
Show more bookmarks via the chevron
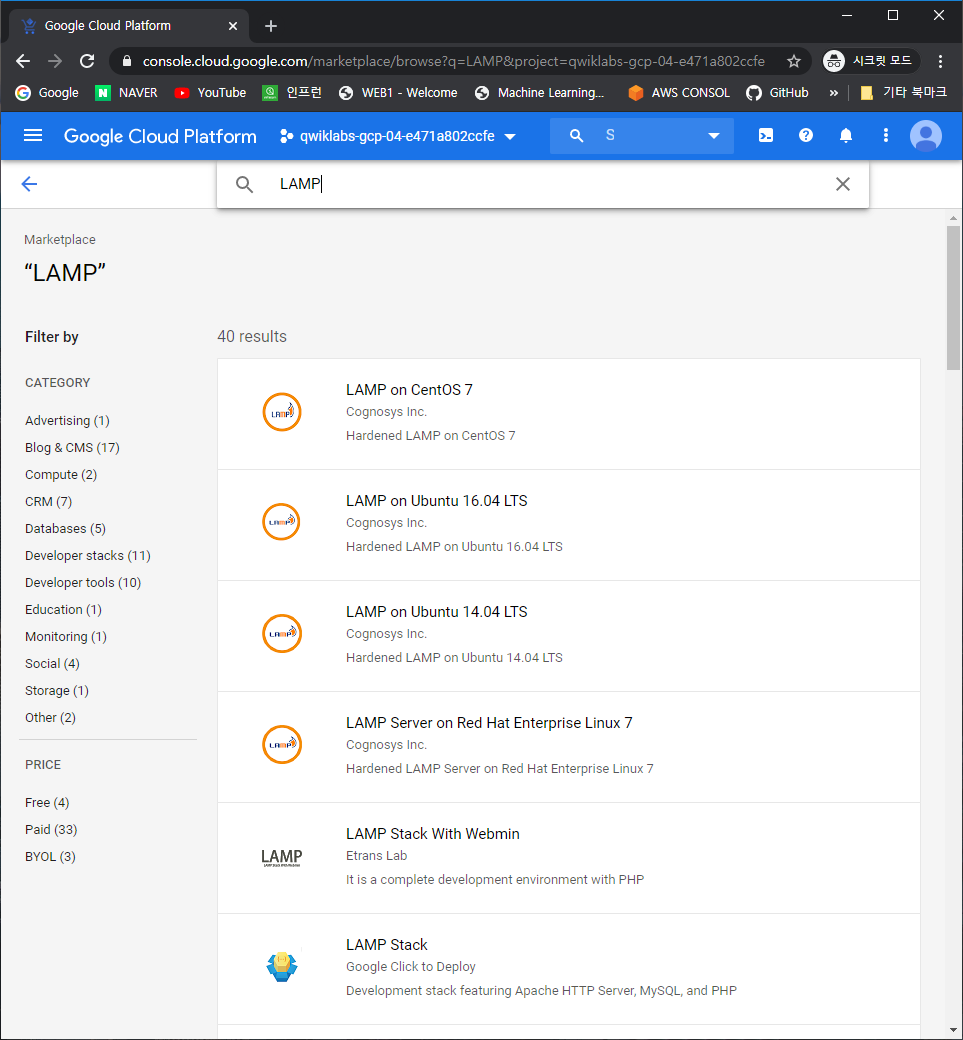pos(834,93)
